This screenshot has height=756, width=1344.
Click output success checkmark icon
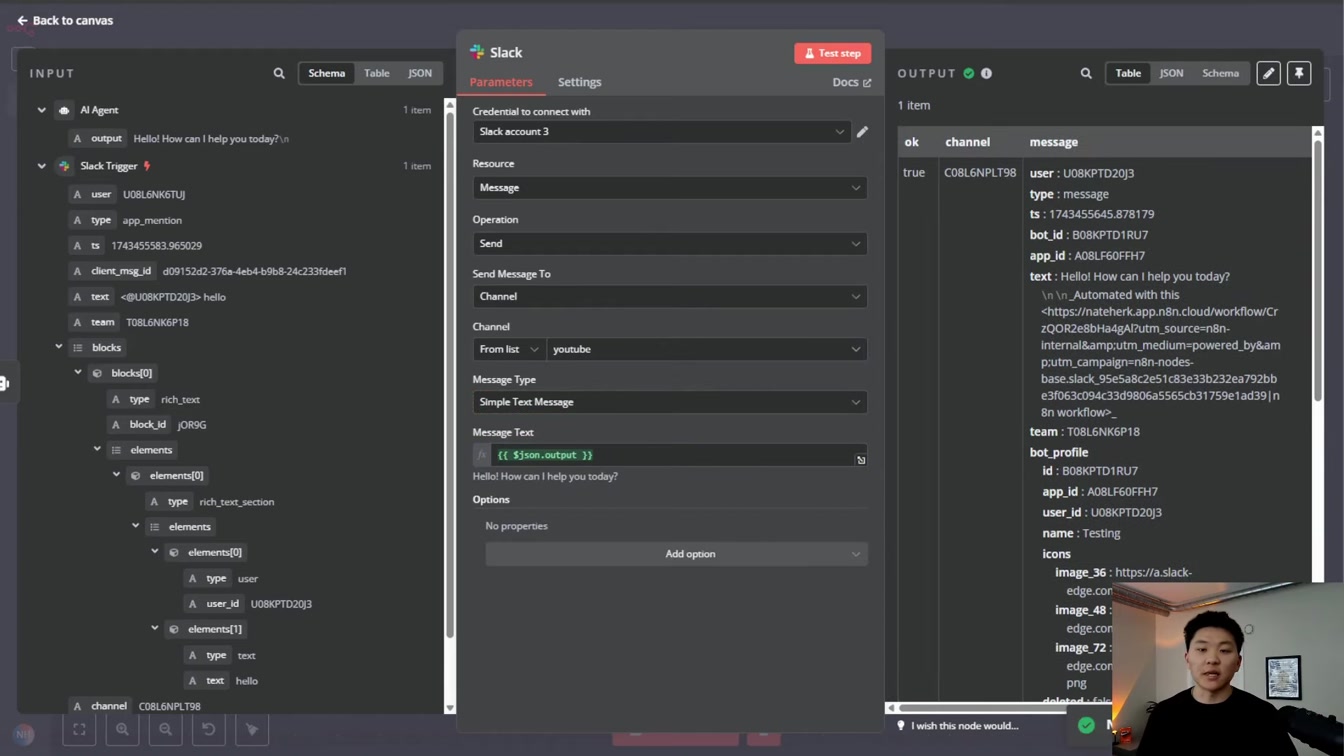click(968, 73)
